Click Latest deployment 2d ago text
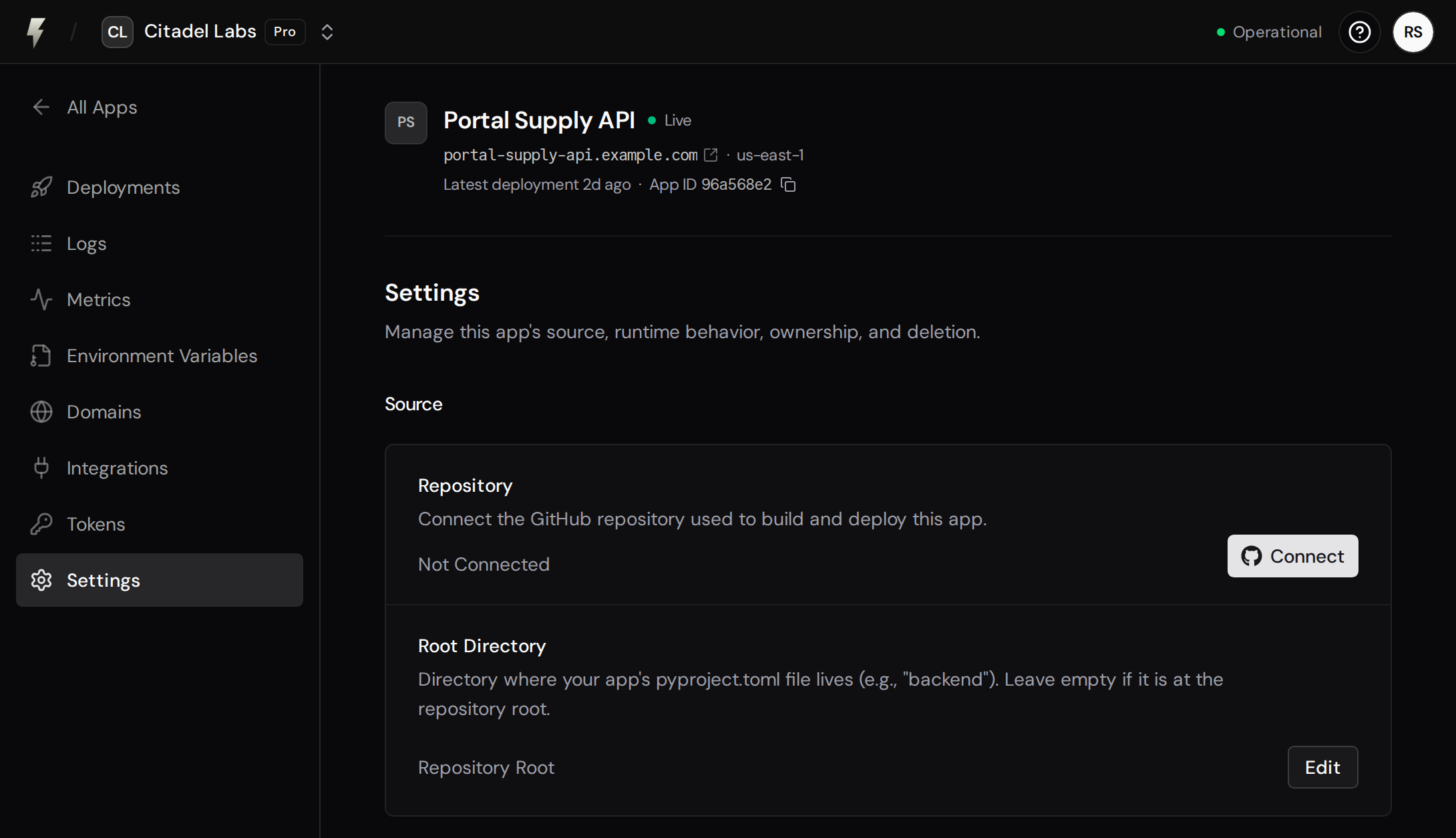This screenshot has height=838, width=1456. tap(537, 184)
